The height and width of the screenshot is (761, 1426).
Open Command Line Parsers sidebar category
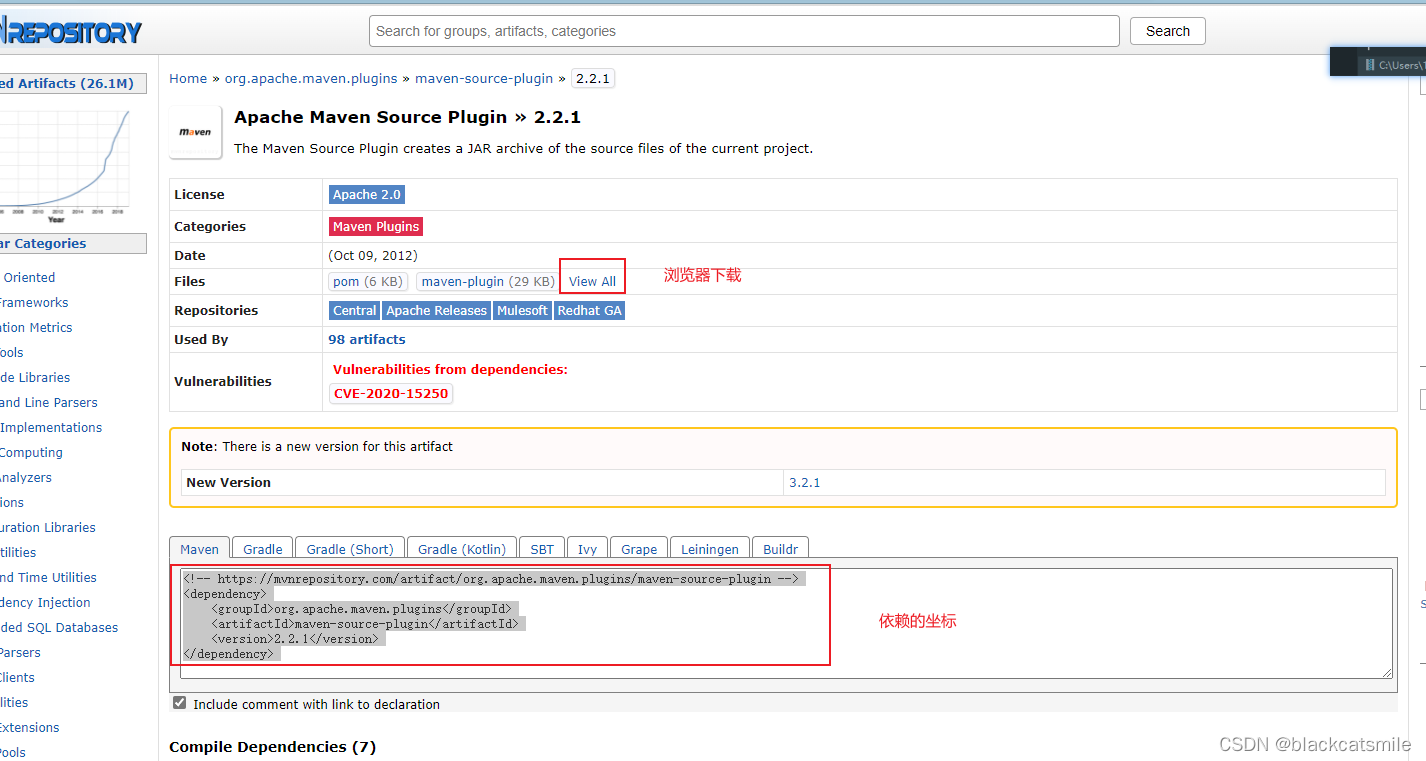tap(49, 402)
